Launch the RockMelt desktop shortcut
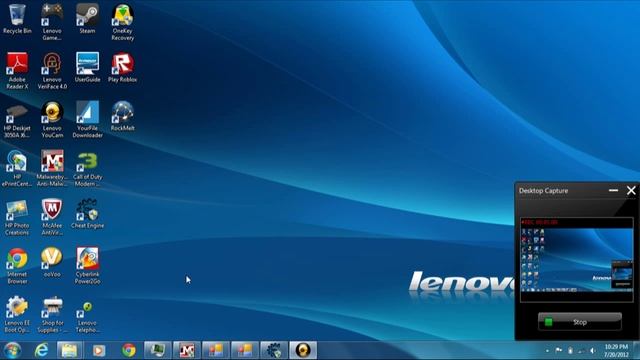Viewport: 640px width, 360px height. 122,116
